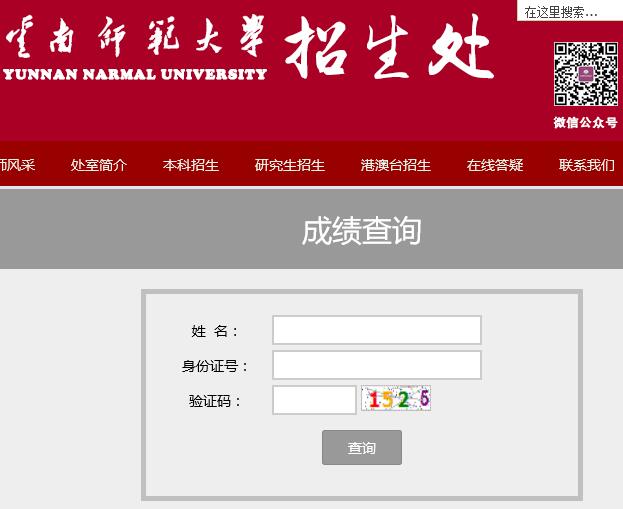Click the 成绩查询 page heading
The image size is (623, 509).
click(361, 230)
